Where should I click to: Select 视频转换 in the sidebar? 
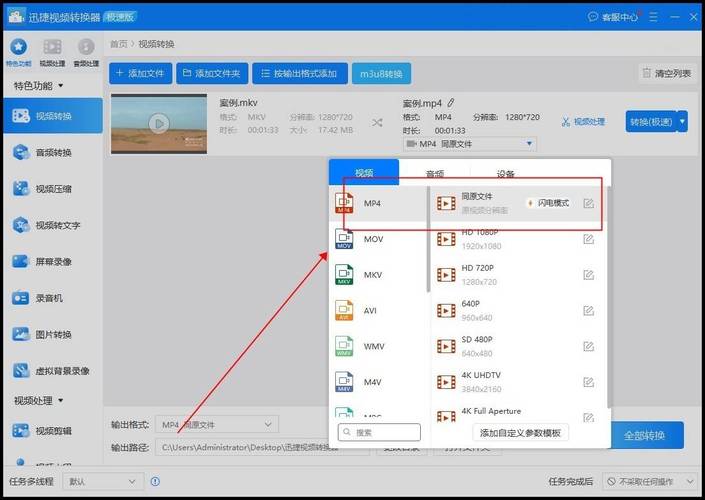coord(53,116)
